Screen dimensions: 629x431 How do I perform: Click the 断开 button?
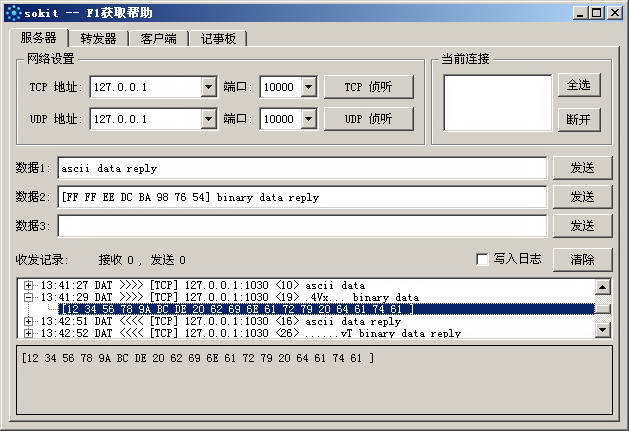[x=579, y=120]
